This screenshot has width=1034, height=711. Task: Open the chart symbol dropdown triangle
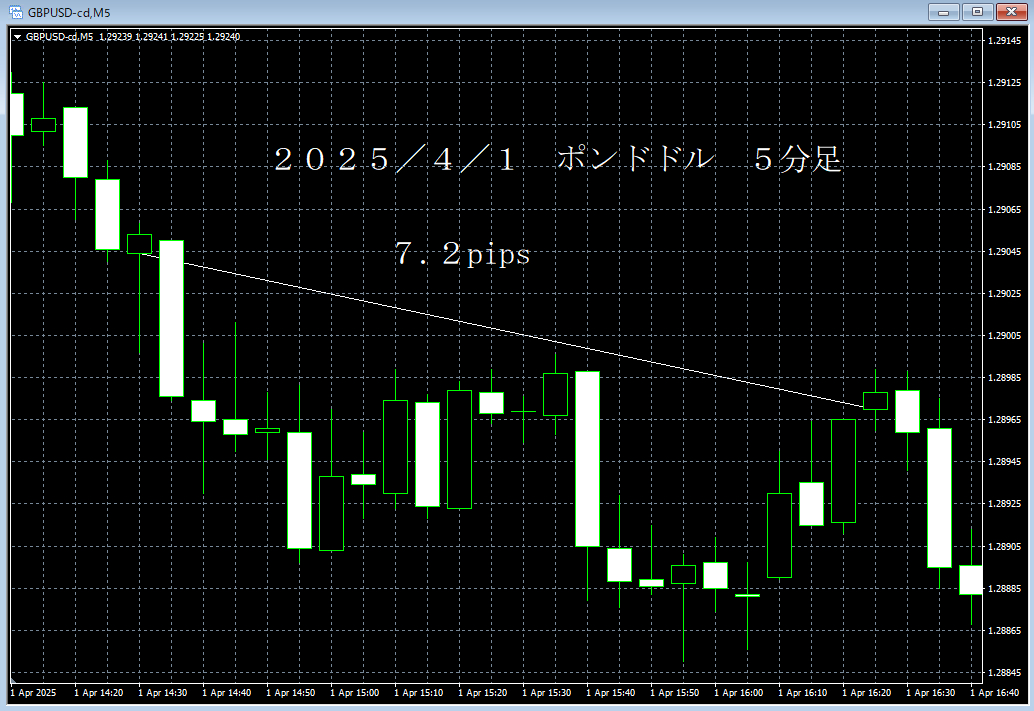click(x=18, y=37)
